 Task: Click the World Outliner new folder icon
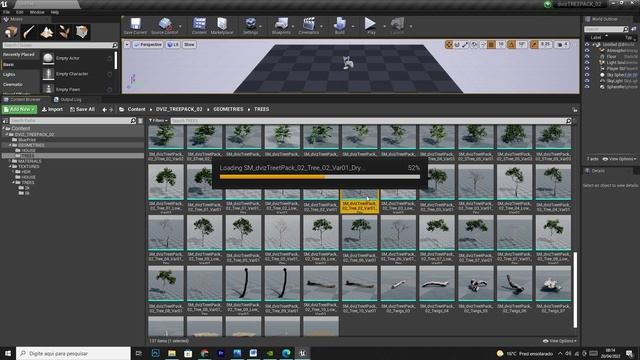(634, 29)
